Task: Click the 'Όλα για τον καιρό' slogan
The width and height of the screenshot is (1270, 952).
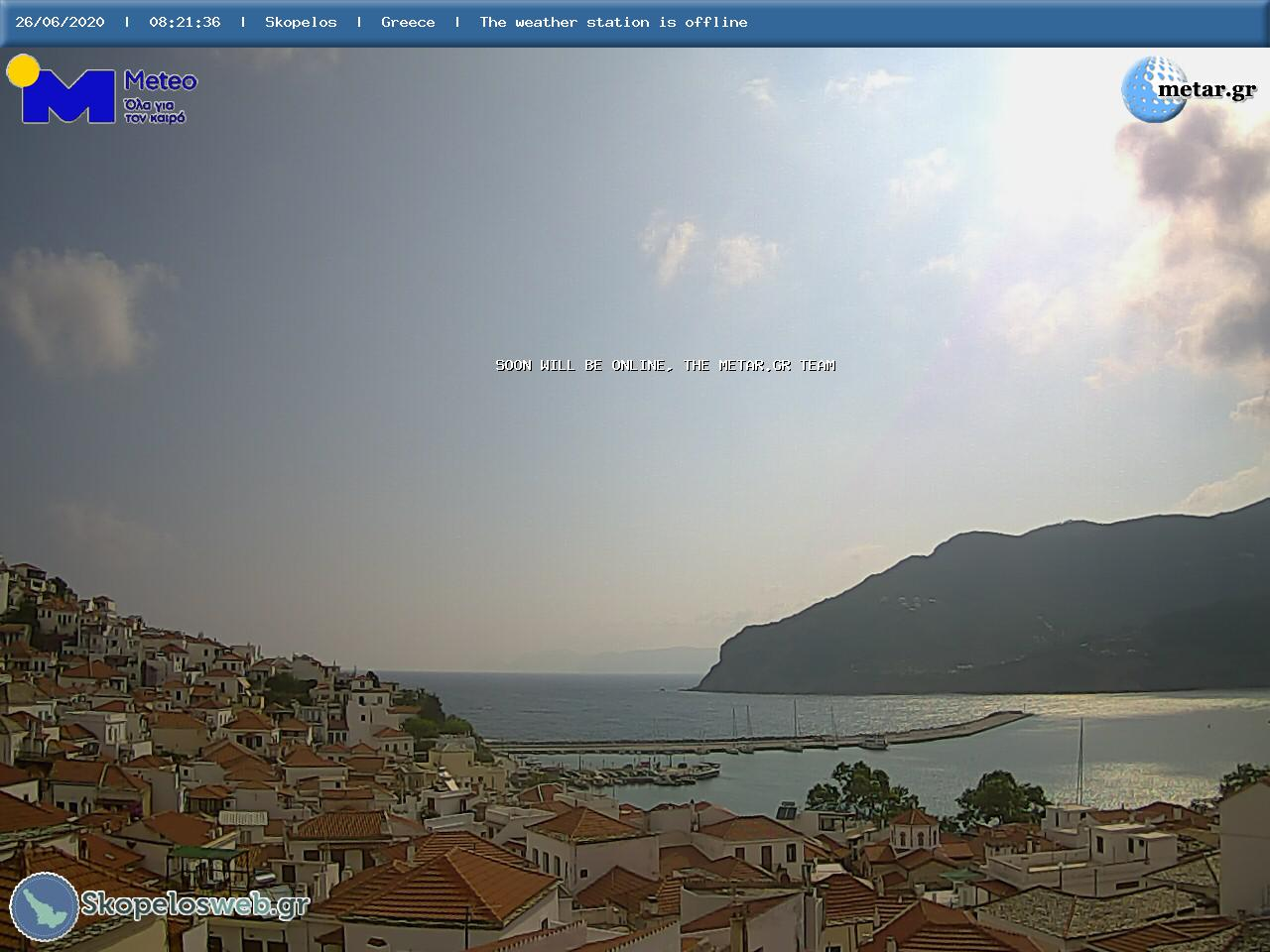Action: 156,110
